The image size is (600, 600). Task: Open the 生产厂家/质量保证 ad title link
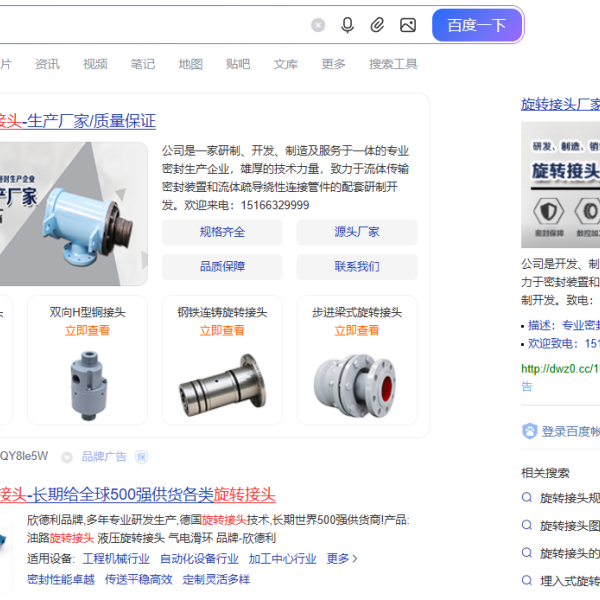point(78,121)
